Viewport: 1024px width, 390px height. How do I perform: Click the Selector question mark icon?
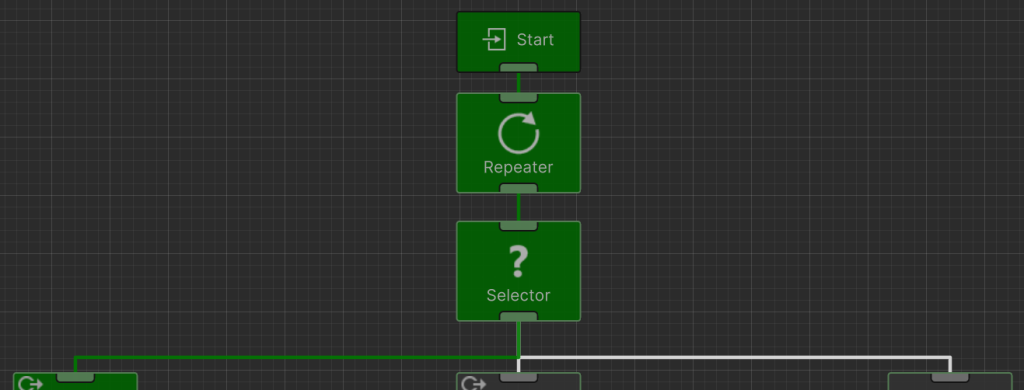519,261
